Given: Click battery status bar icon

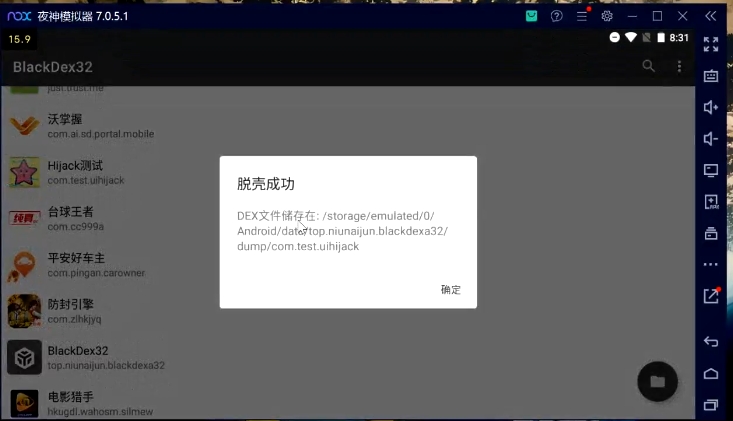Looking at the screenshot, I should click(661, 37).
